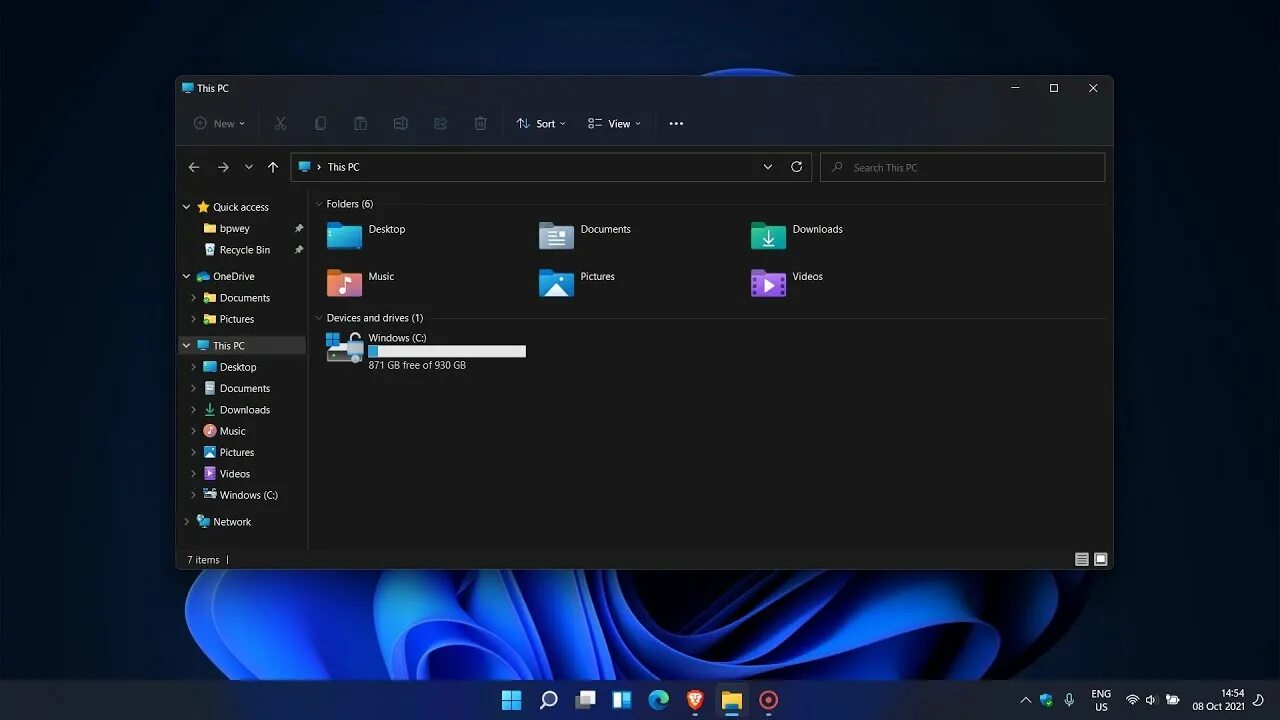Image resolution: width=1280 pixels, height=720 pixels.
Task: Go forward with the right arrow
Action: (x=223, y=167)
